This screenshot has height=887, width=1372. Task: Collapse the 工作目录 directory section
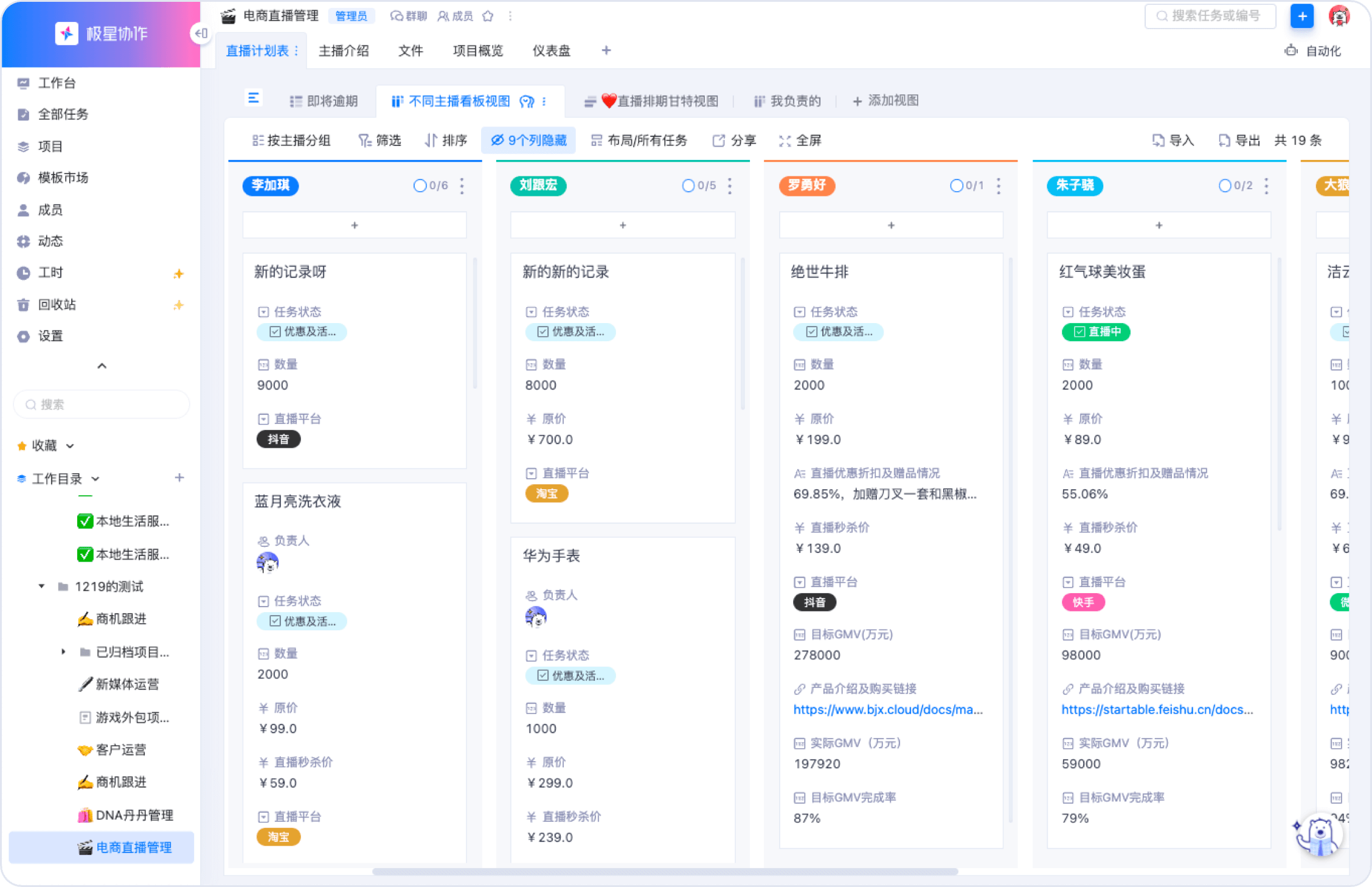tap(95, 479)
